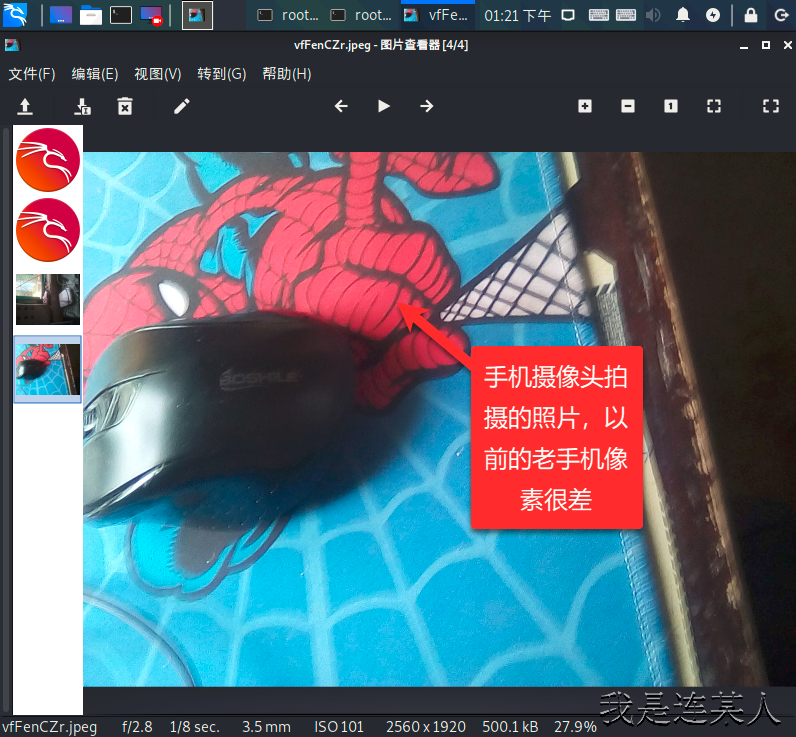Fit image to window with the dashed-frame icon

click(x=714, y=106)
